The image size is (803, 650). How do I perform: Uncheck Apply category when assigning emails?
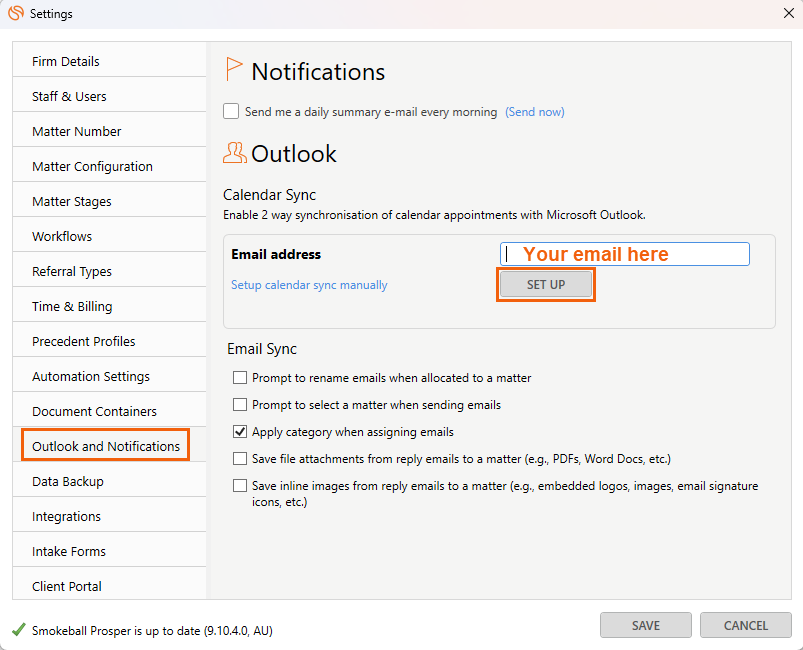[240, 432]
